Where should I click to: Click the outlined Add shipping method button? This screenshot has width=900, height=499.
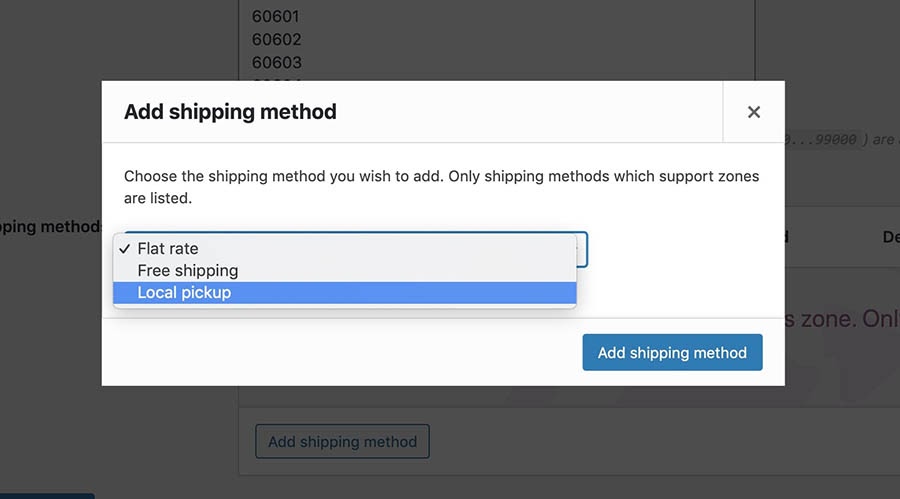(x=342, y=441)
